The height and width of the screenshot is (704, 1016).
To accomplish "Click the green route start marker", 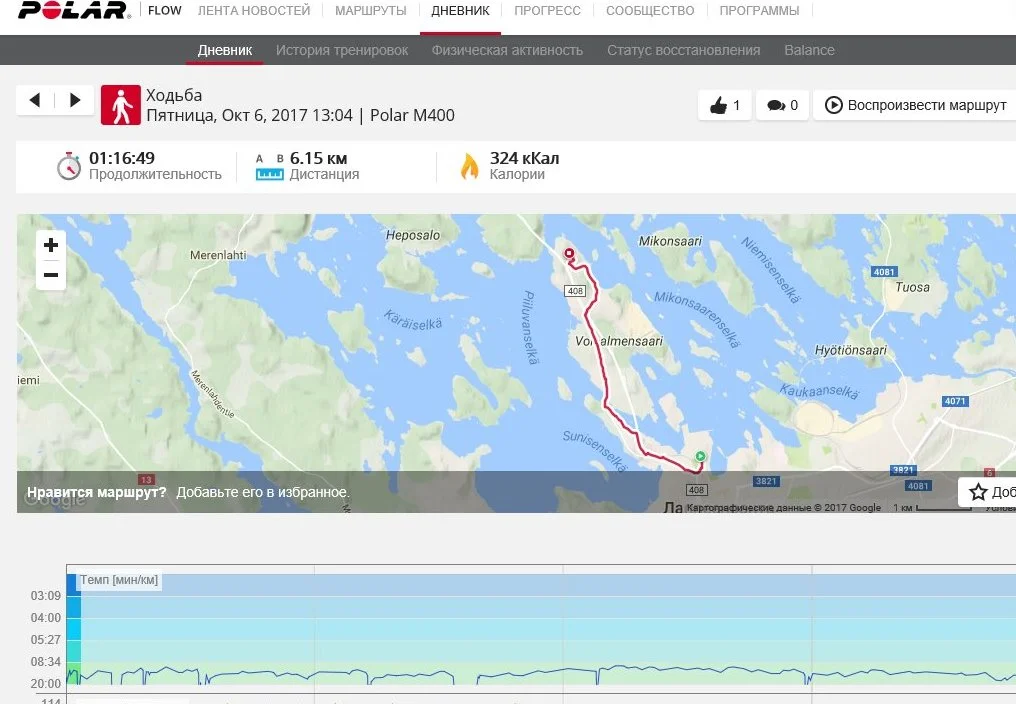I will (700, 456).
